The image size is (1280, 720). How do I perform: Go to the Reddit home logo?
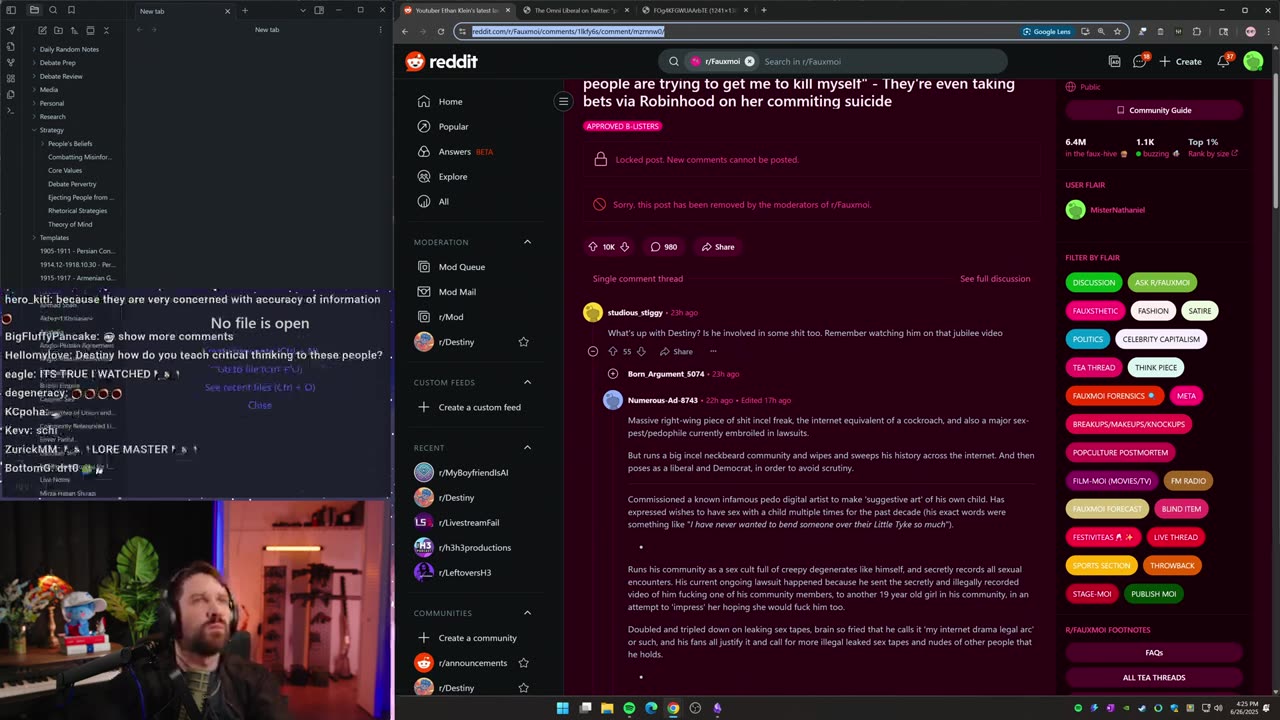[441, 61]
